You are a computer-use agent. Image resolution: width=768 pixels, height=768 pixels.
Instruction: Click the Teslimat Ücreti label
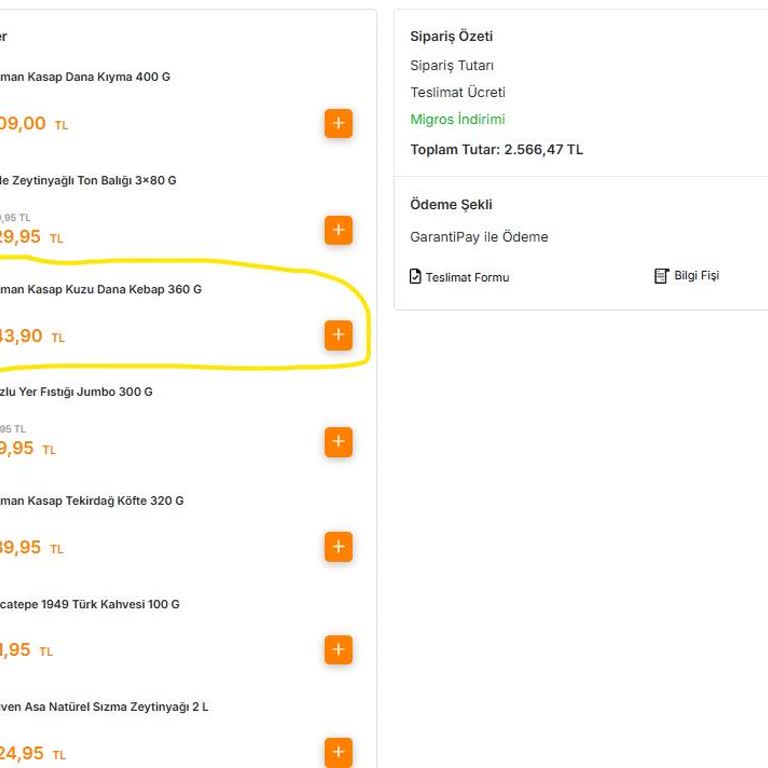457,92
